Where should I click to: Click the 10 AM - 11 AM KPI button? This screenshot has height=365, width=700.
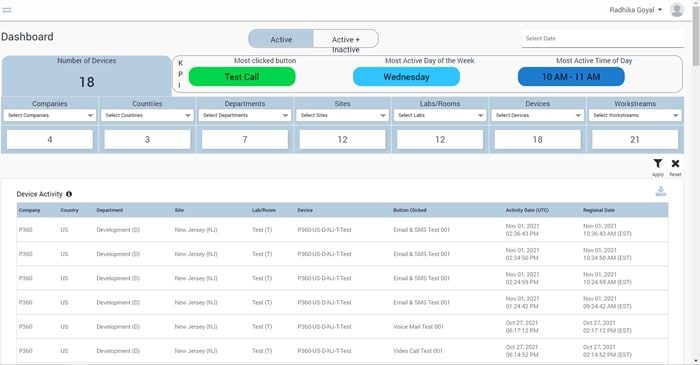[x=571, y=77]
